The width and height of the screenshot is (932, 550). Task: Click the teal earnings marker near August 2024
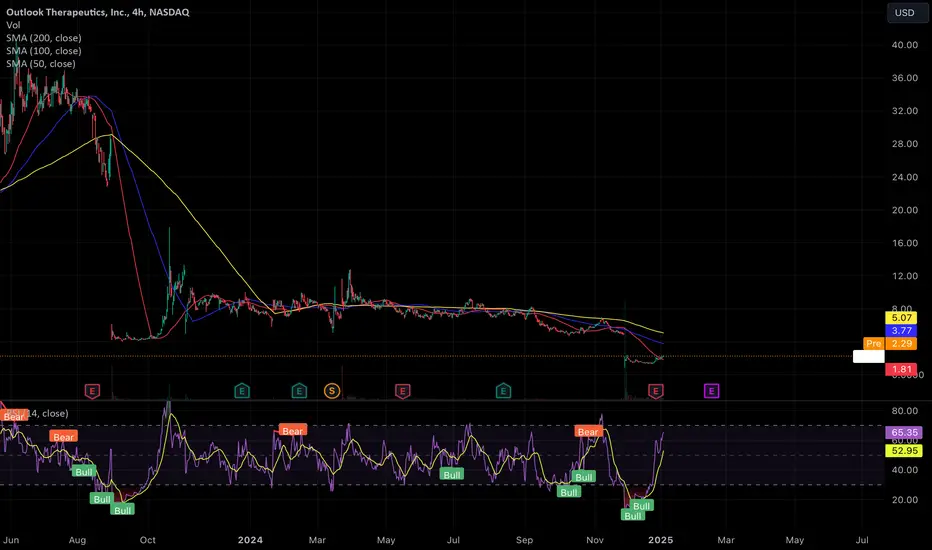tap(503, 391)
